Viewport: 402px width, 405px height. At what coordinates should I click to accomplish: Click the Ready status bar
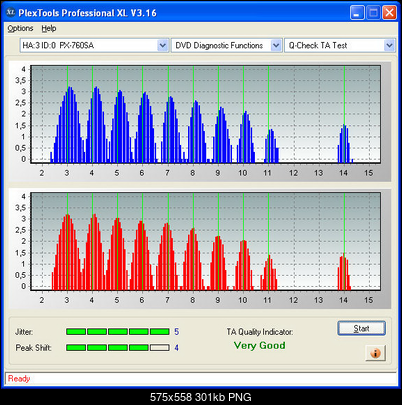(x=201, y=379)
